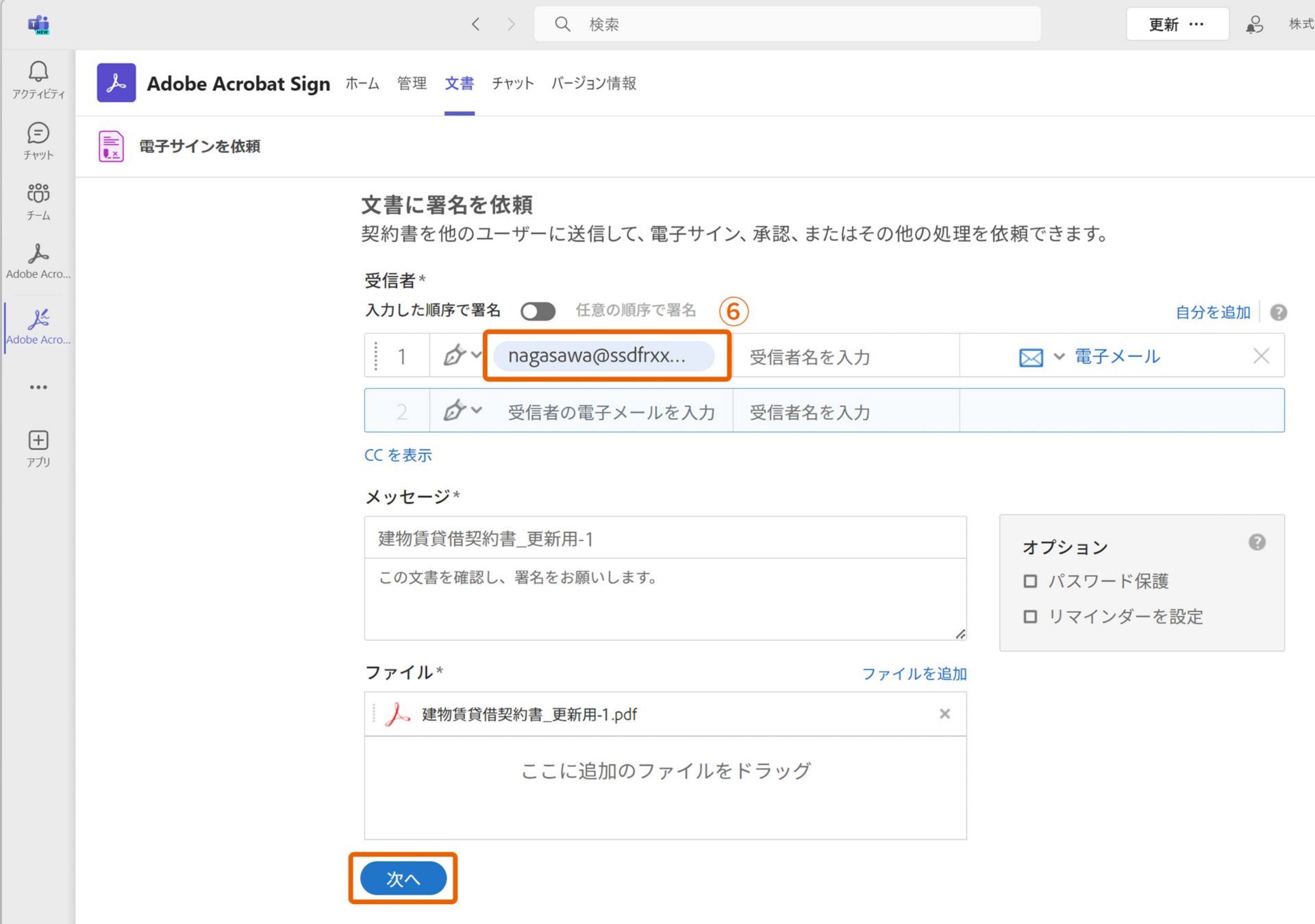Open more apps ellipsis in sidebar
Viewport: 1315px width, 924px height.
pos(38,387)
